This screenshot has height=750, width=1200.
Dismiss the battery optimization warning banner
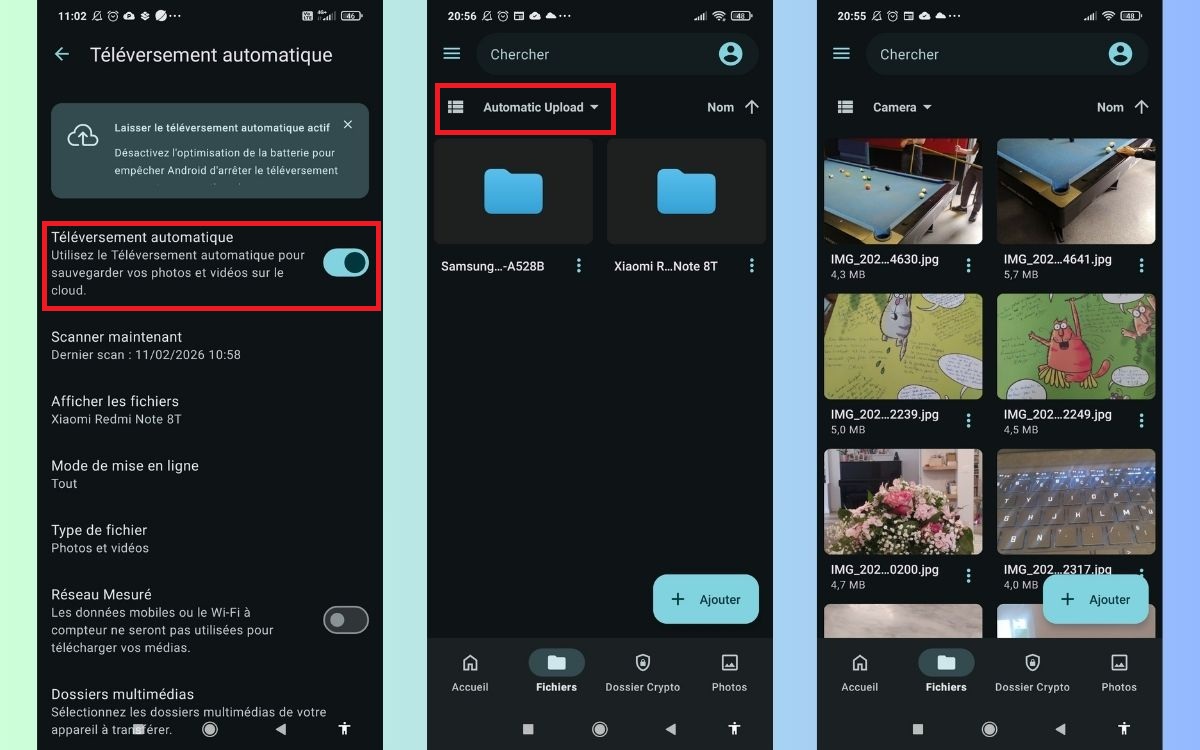pyautogui.click(x=347, y=124)
